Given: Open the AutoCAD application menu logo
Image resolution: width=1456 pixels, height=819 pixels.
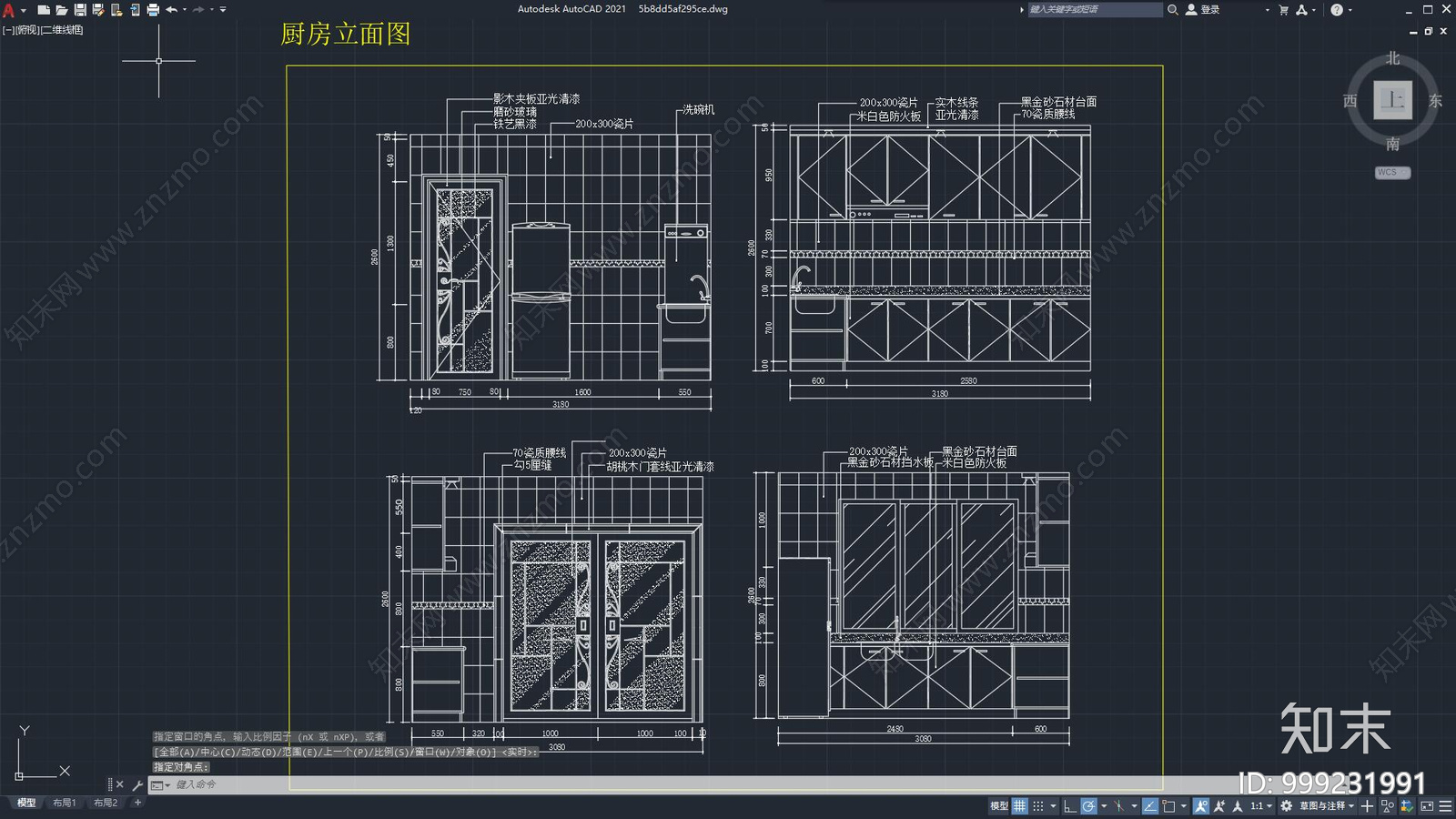Looking at the screenshot, I should point(8,10).
